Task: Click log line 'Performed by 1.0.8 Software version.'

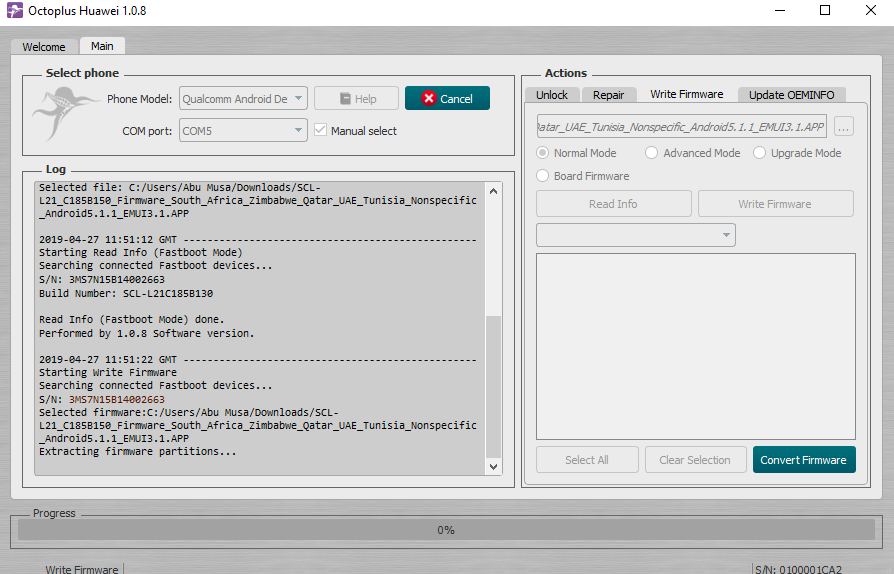Action: tap(147, 333)
